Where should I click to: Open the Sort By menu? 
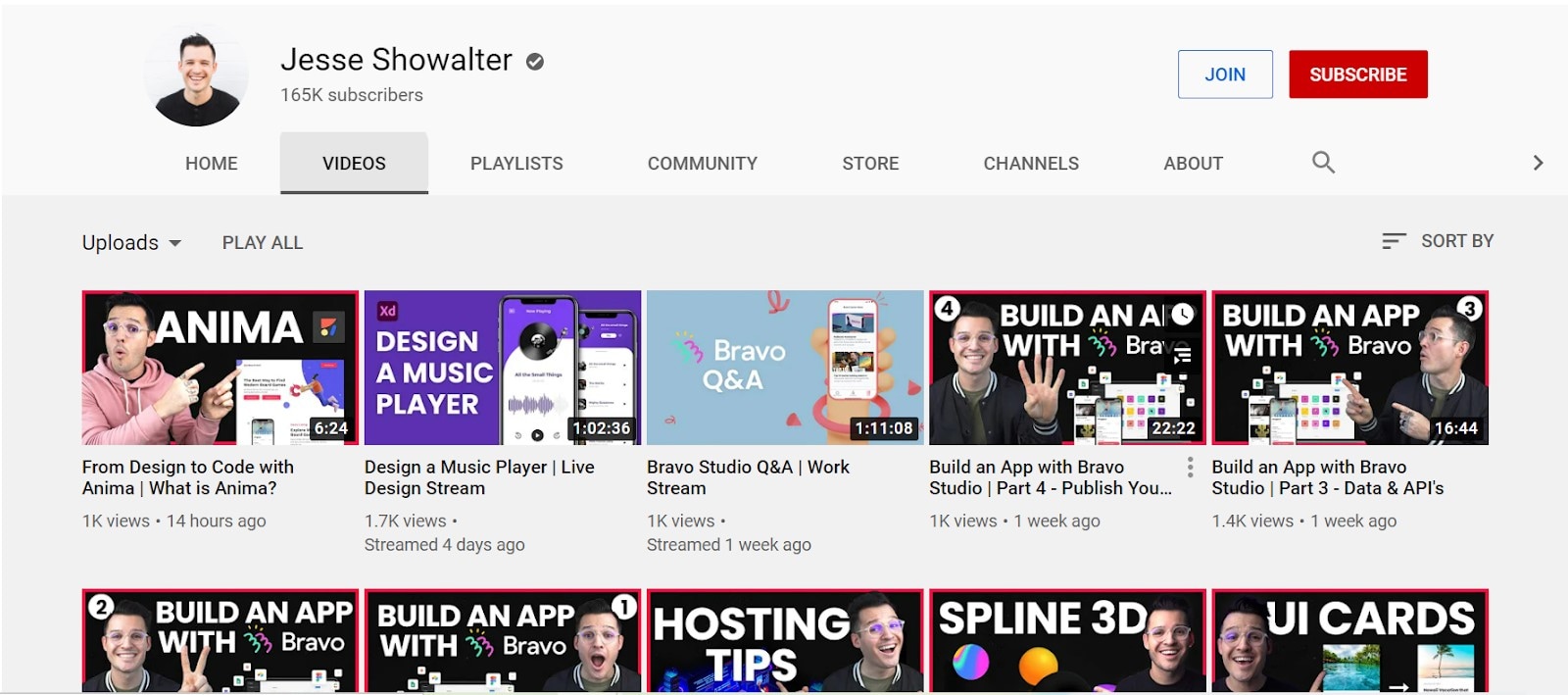click(x=1438, y=241)
